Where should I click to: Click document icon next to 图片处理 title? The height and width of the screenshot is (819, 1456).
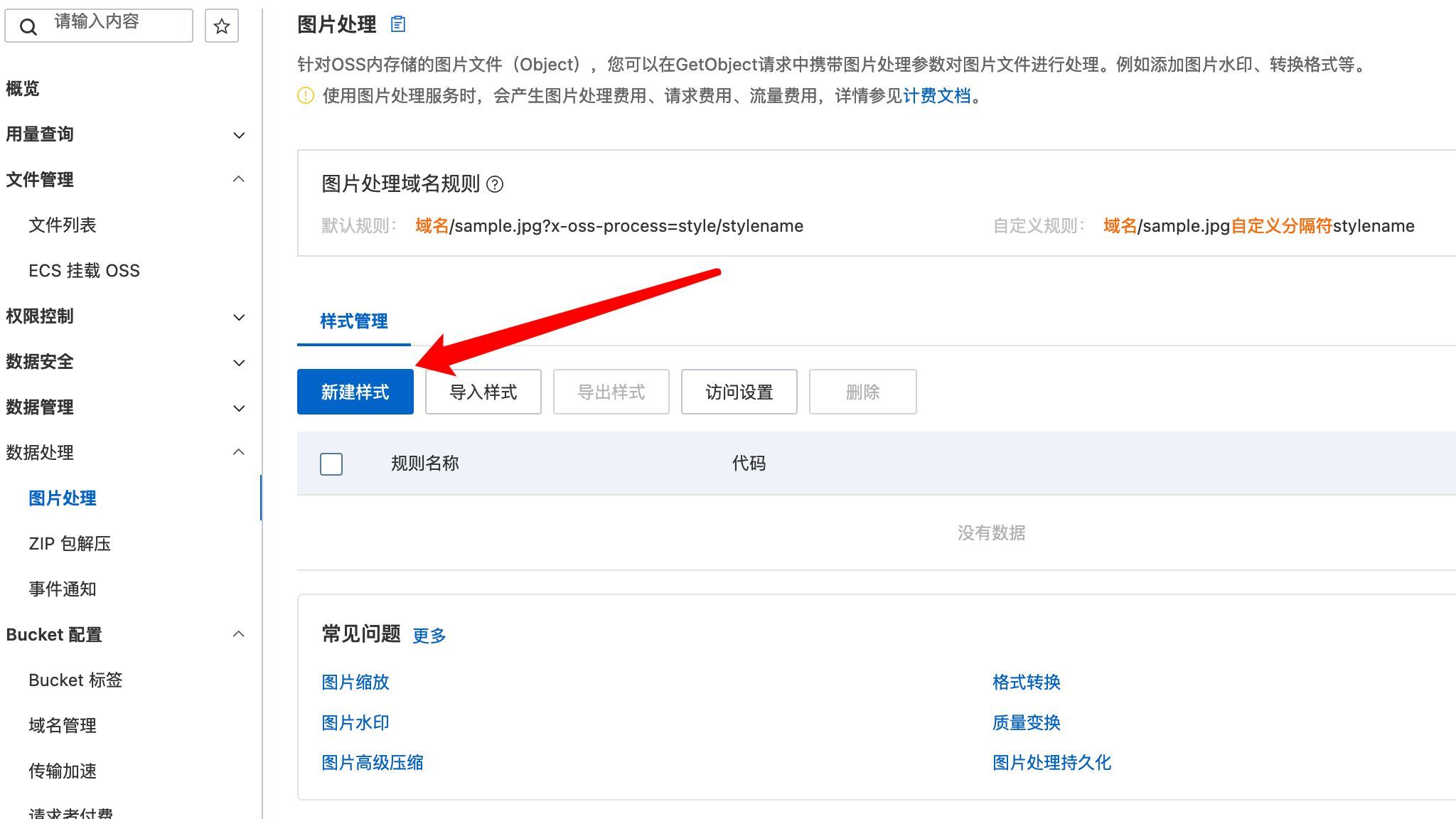[x=398, y=25]
